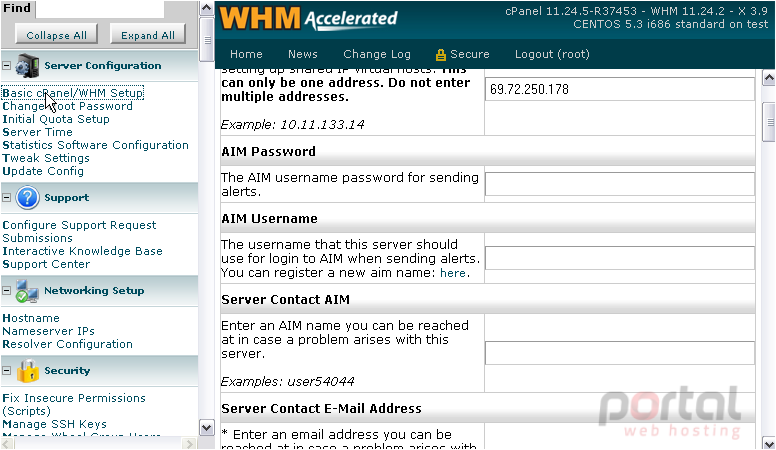This screenshot has width=776, height=450.
Task: Click the sidebar horizontal scroll right arrow
Action: pos(190,444)
